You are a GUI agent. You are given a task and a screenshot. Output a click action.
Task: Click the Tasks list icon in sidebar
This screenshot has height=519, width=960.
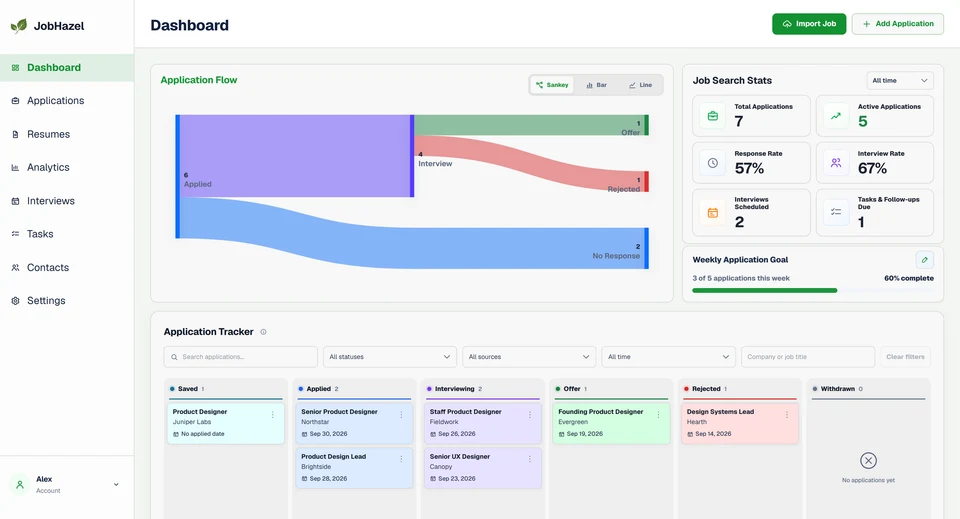click(15, 234)
